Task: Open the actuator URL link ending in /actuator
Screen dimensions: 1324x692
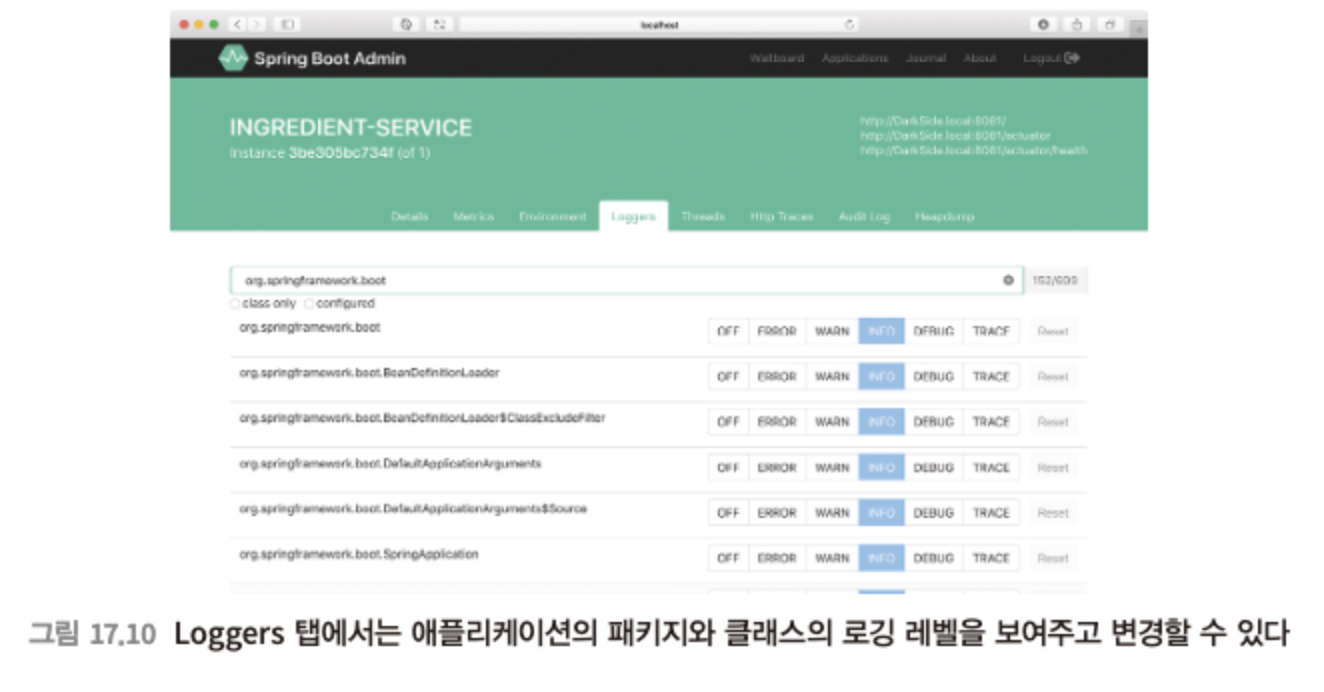Action: [955, 136]
